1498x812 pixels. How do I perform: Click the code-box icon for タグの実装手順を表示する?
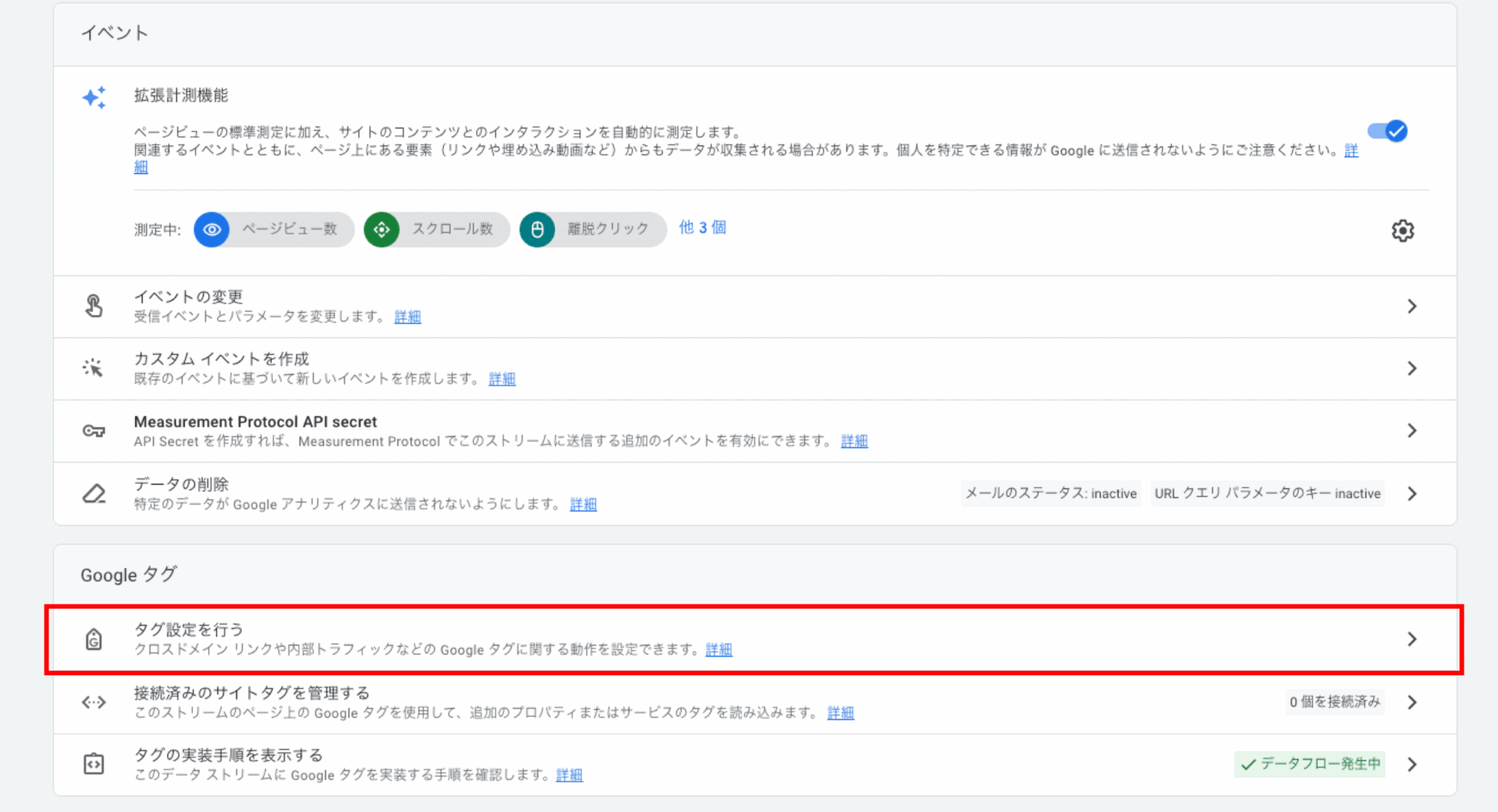coord(94,764)
